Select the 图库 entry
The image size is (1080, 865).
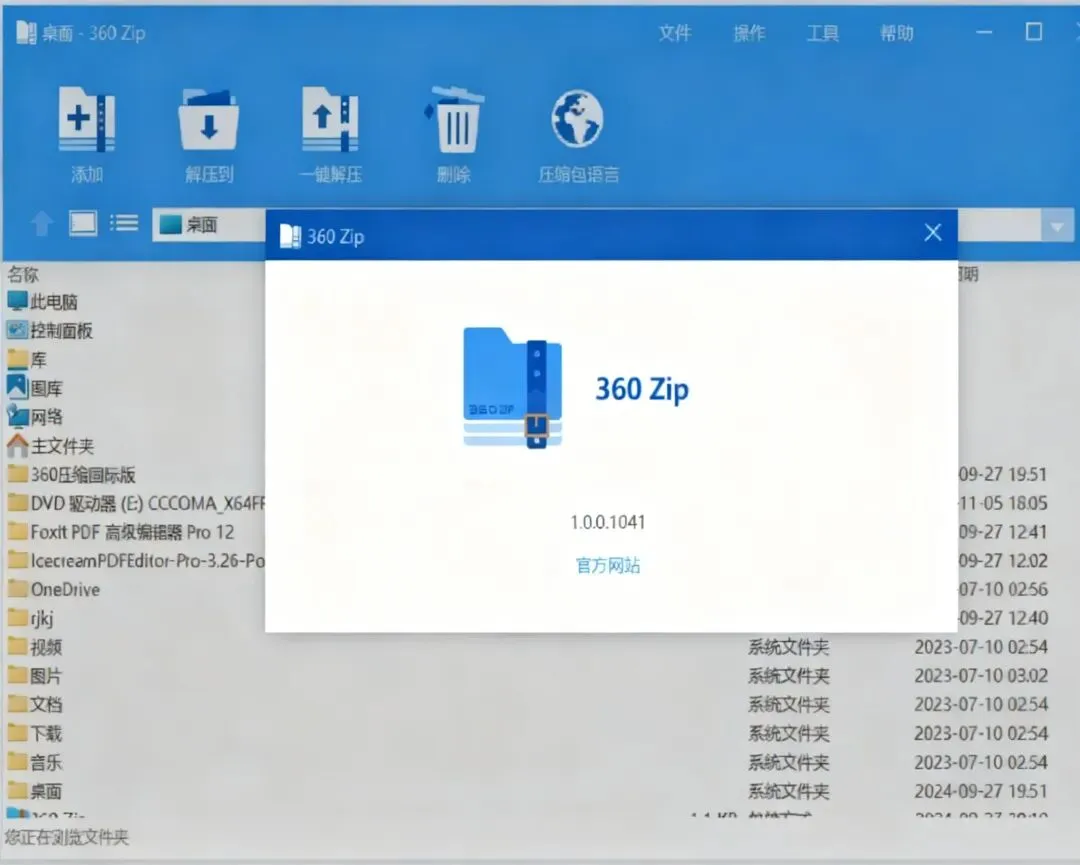coord(34,388)
